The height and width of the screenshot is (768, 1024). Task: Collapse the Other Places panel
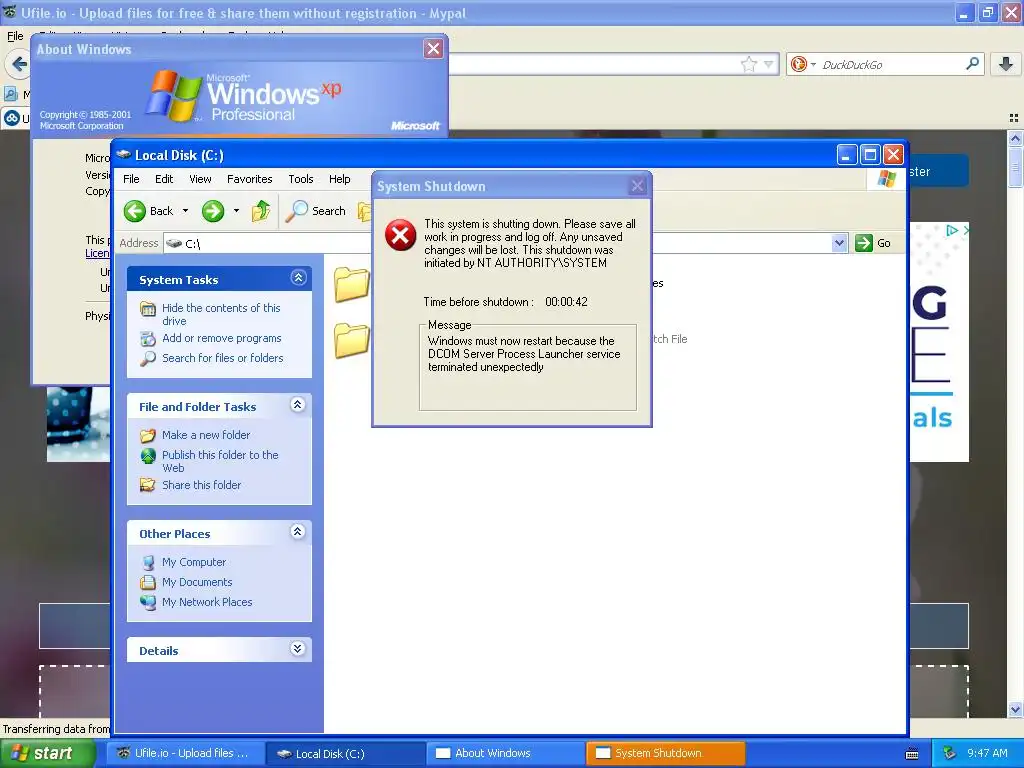coord(298,532)
